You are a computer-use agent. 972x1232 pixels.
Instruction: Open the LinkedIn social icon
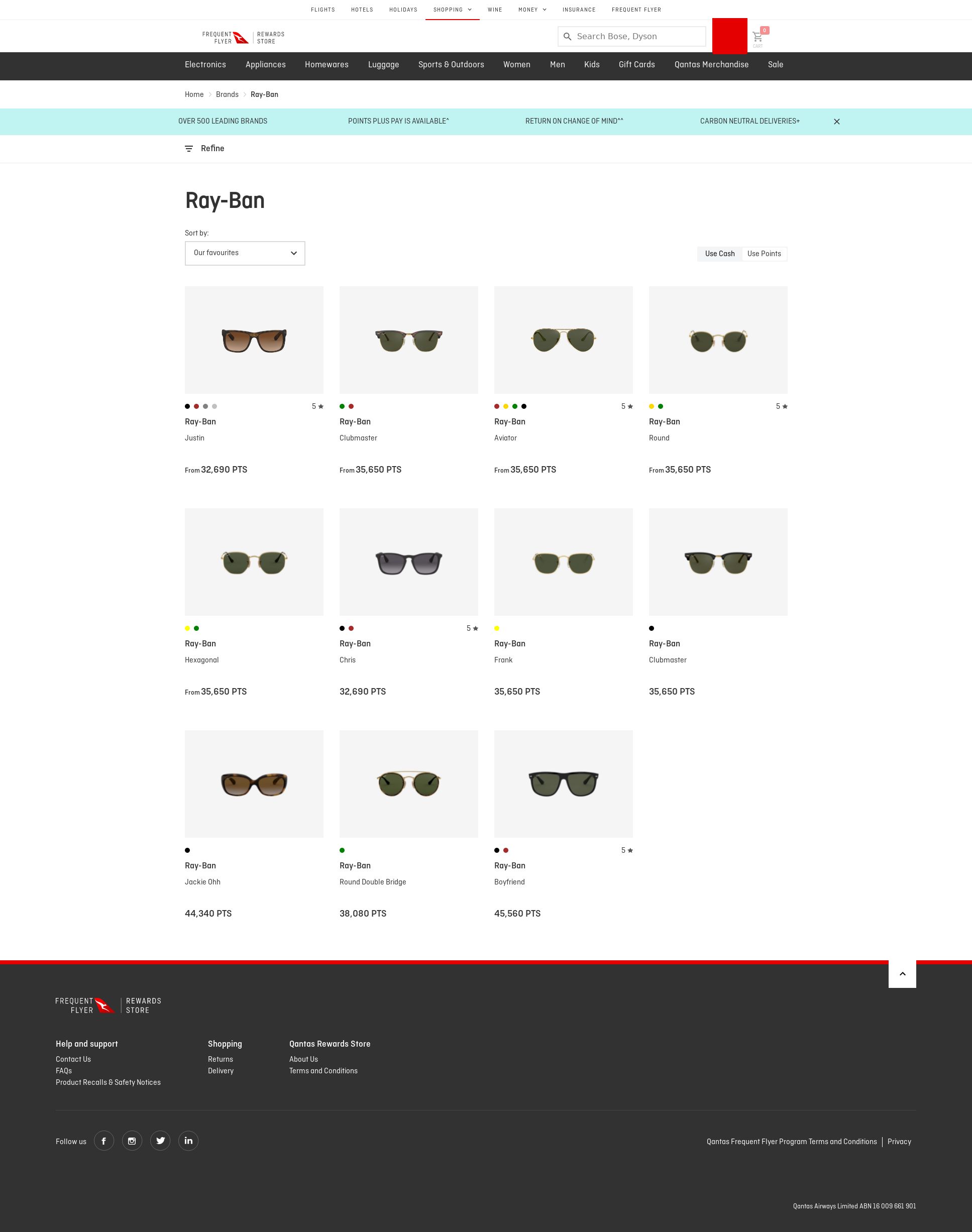pos(188,1141)
